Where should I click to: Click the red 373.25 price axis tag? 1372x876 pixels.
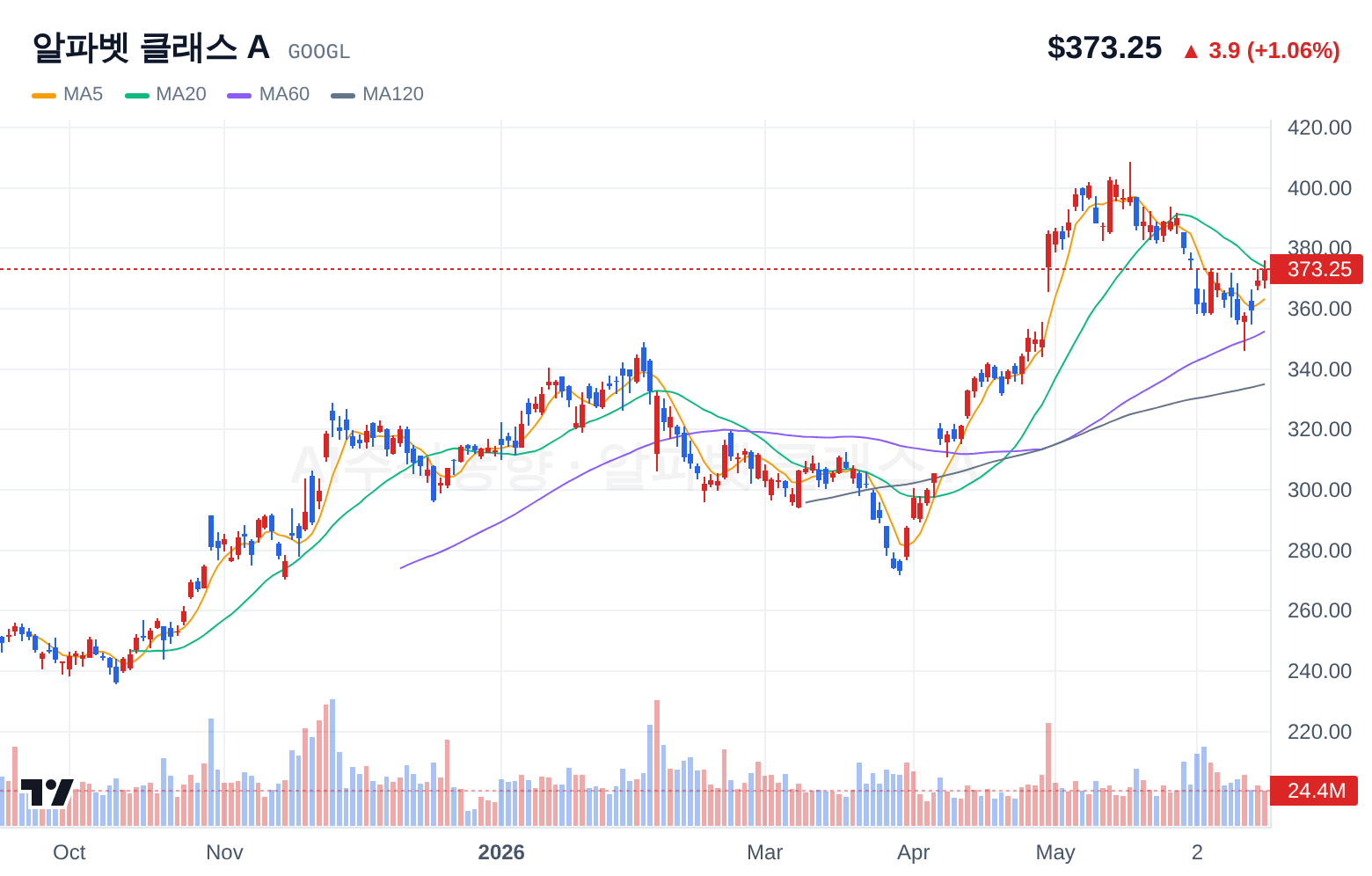pos(1317,269)
